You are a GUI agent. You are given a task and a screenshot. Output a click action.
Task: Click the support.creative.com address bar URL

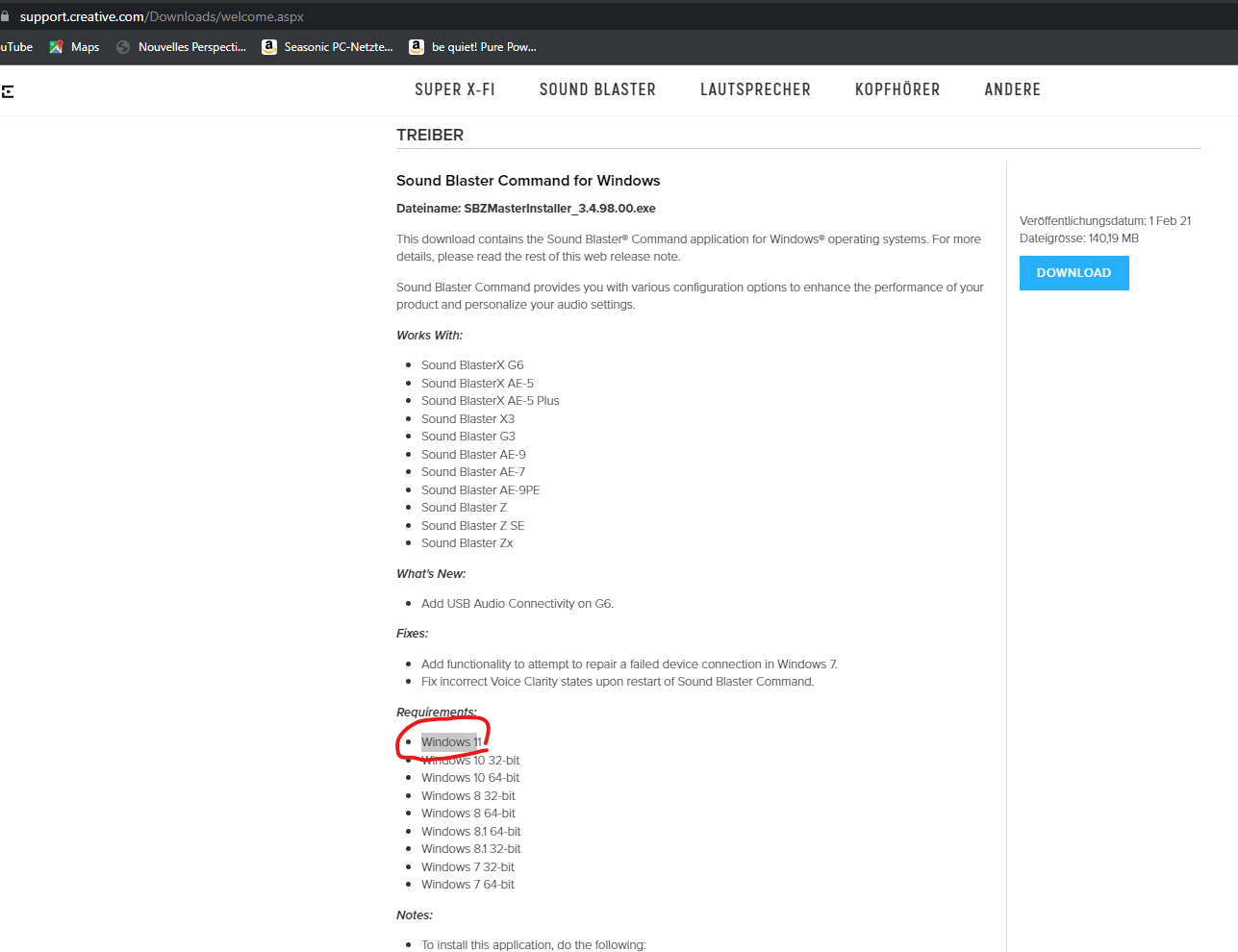162,16
